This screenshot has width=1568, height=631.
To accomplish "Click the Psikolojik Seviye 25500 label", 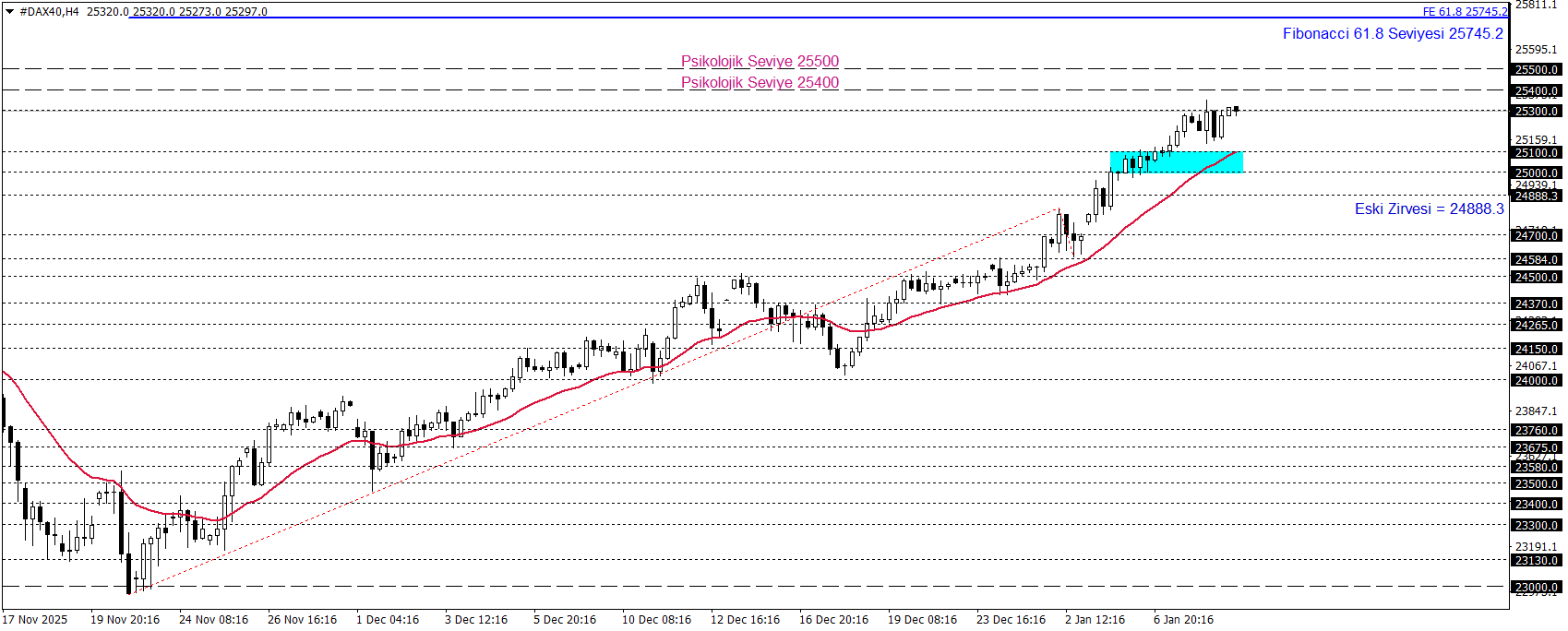I will (x=760, y=61).
